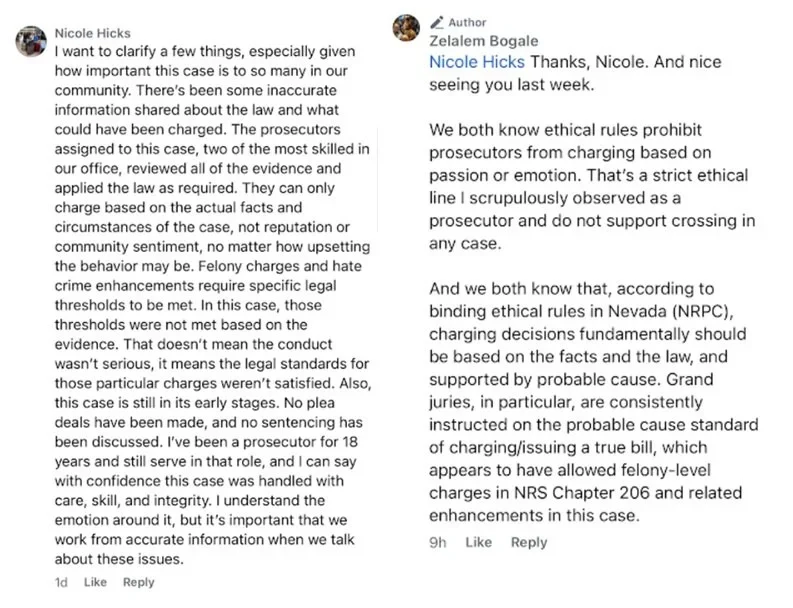The width and height of the screenshot is (793, 608).
Task: Open the 9h timestamp on Zelalem's reply
Action: (x=438, y=542)
